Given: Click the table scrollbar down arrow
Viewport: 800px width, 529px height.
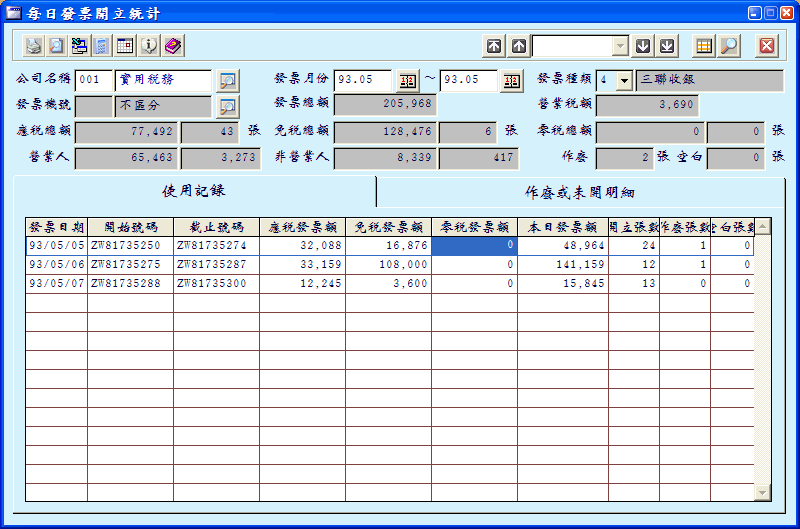Looking at the screenshot, I should (x=763, y=492).
